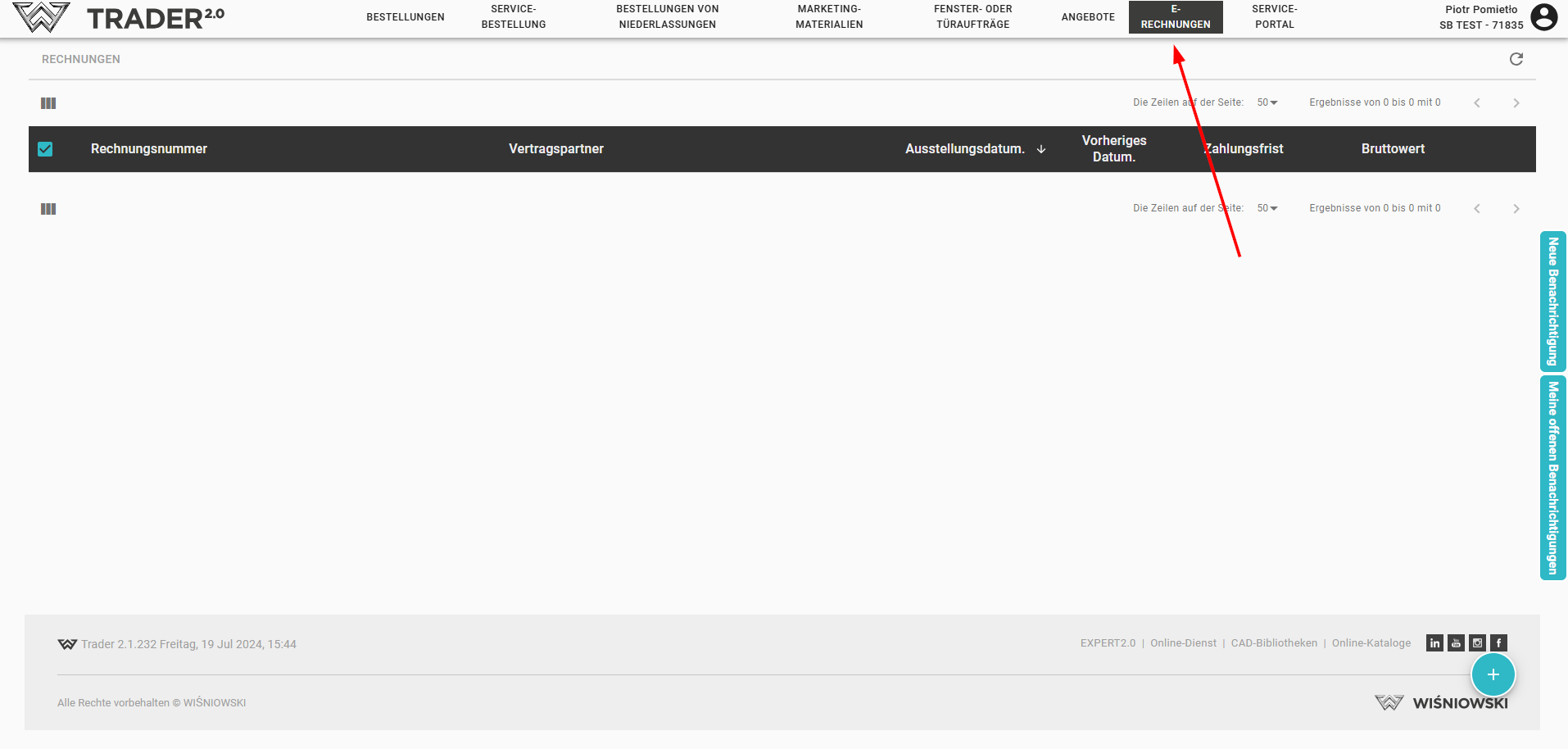The width and height of the screenshot is (1568, 749).
Task: Open column chooser icon below the table
Action: (48, 209)
